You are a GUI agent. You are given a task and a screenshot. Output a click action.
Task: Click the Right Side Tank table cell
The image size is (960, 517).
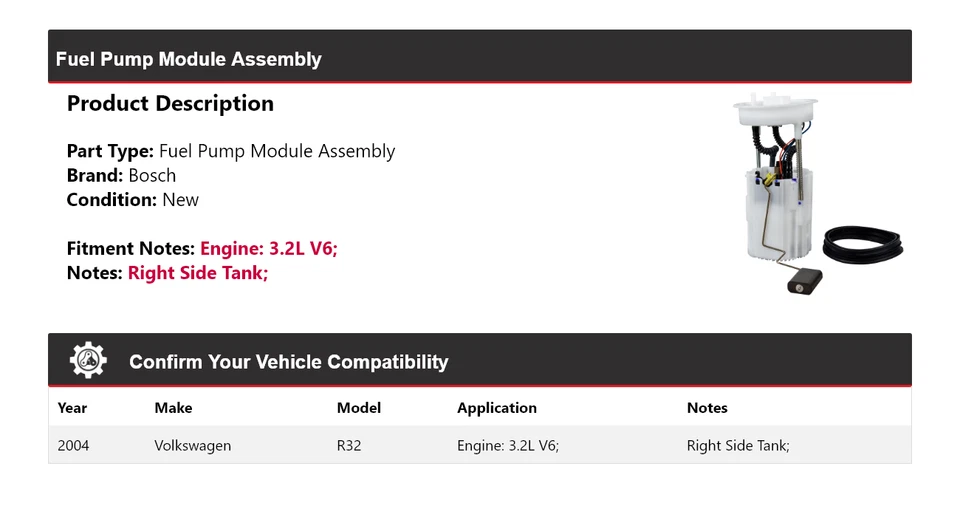(738, 446)
